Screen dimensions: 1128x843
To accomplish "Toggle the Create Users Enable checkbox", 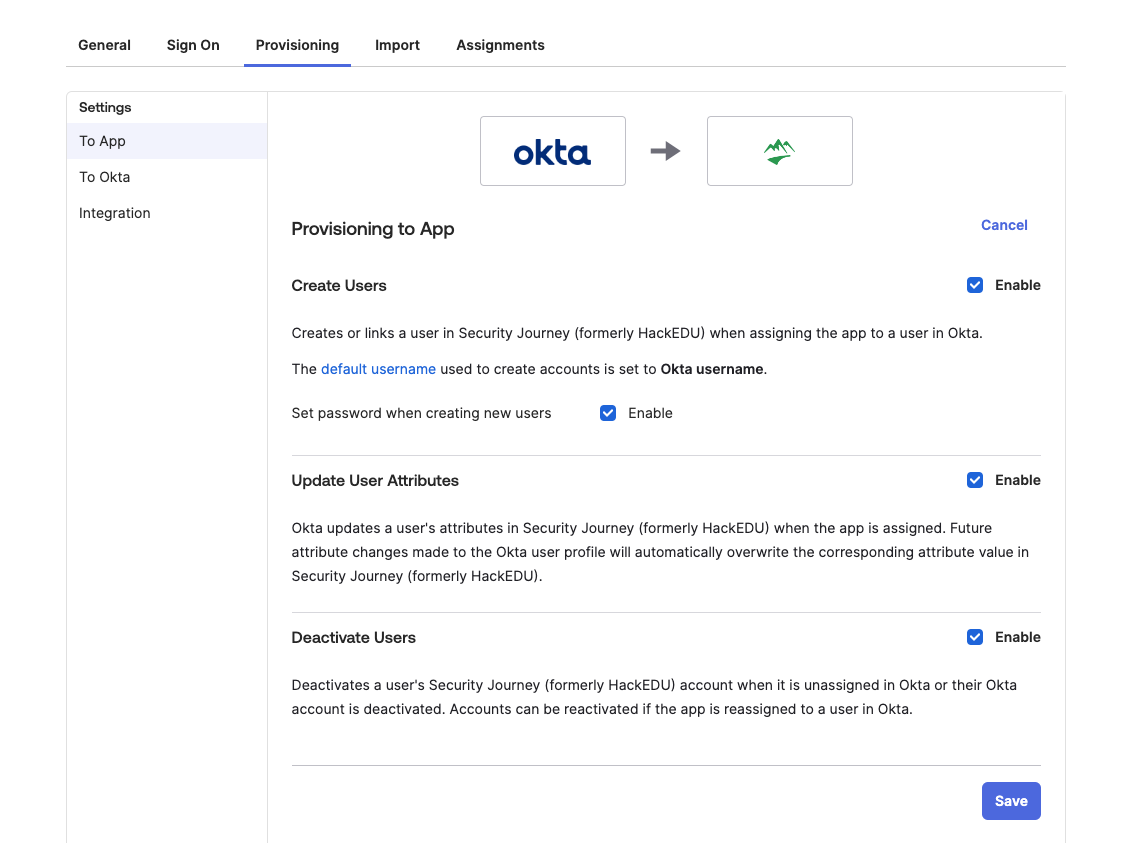I will click(975, 286).
